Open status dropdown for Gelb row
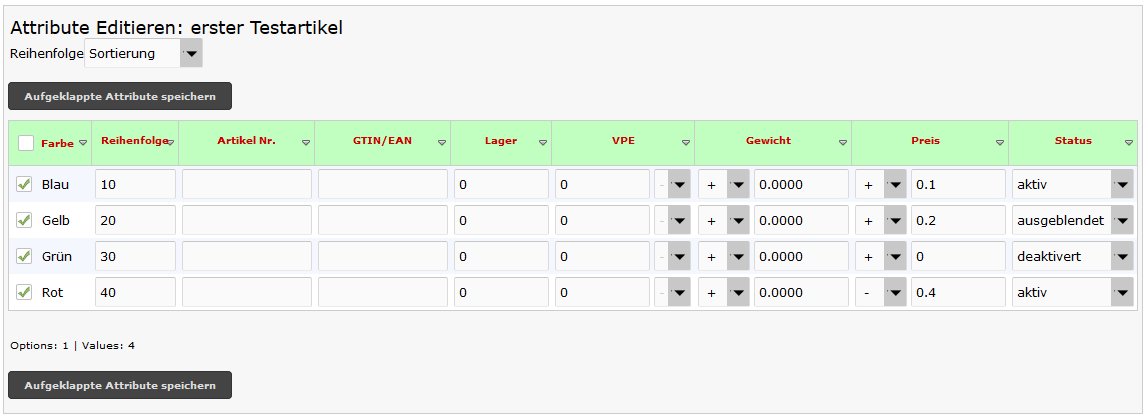The height and width of the screenshot is (418, 1148). 1121,221
